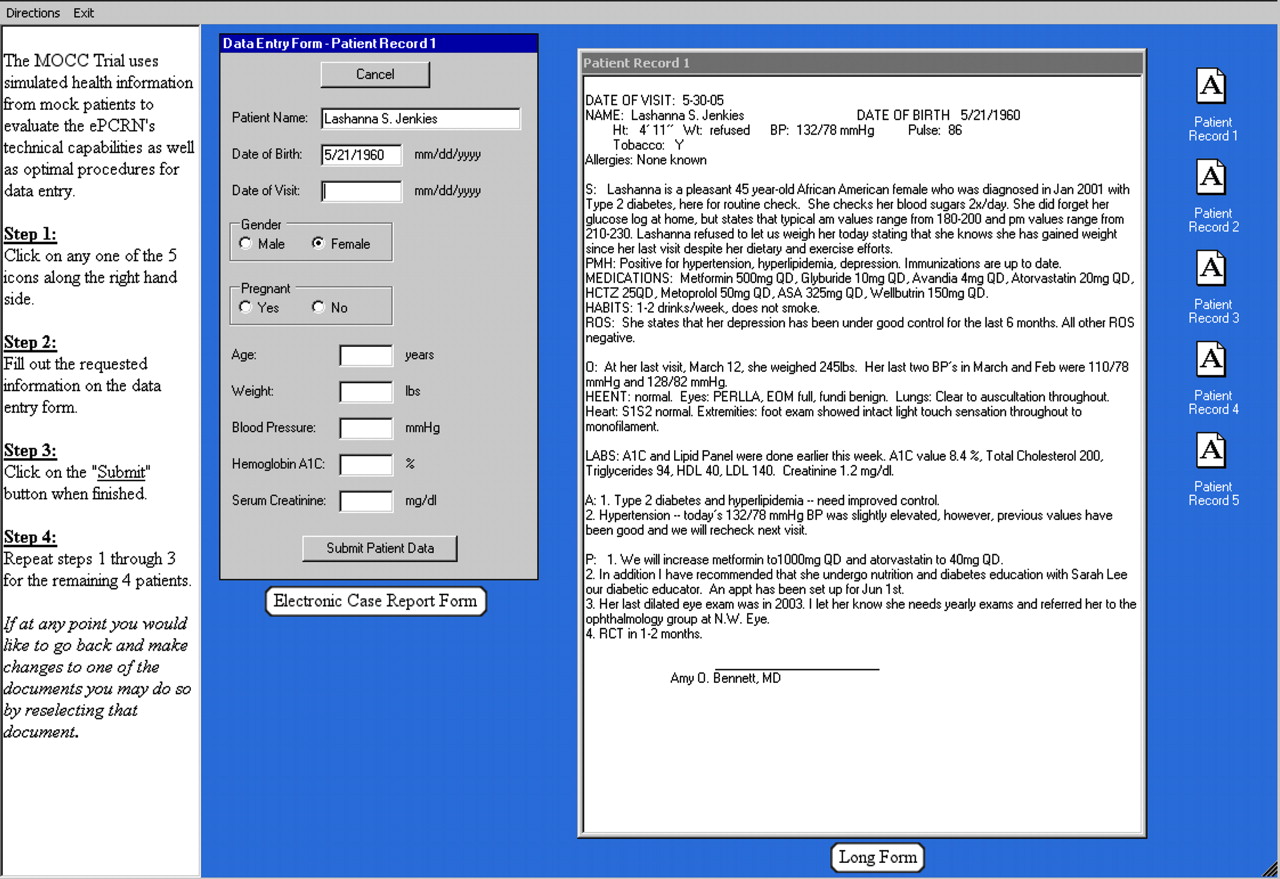Click the Submit Patient Data button
The width and height of the screenshot is (1280, 879).
(x=380, y=548)
